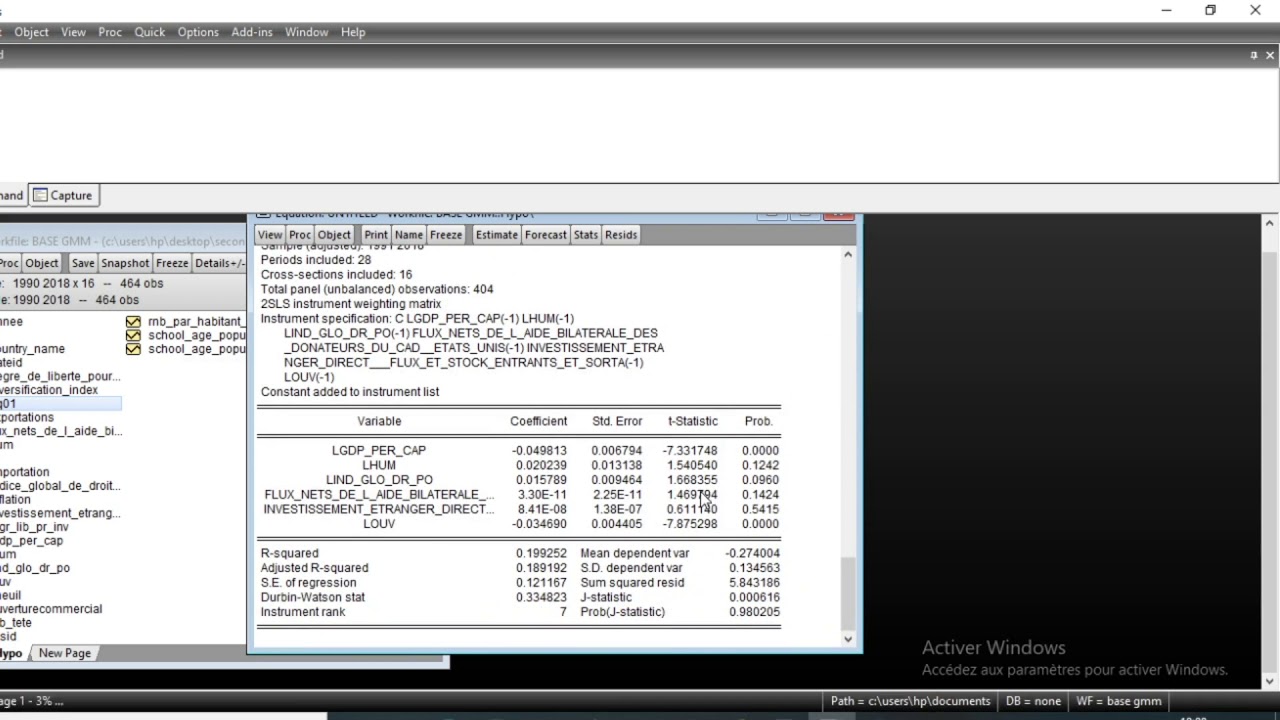Click the LHUM variable row label
Image resolution: width=1280 pixels, height=720 pixels.
379,465
